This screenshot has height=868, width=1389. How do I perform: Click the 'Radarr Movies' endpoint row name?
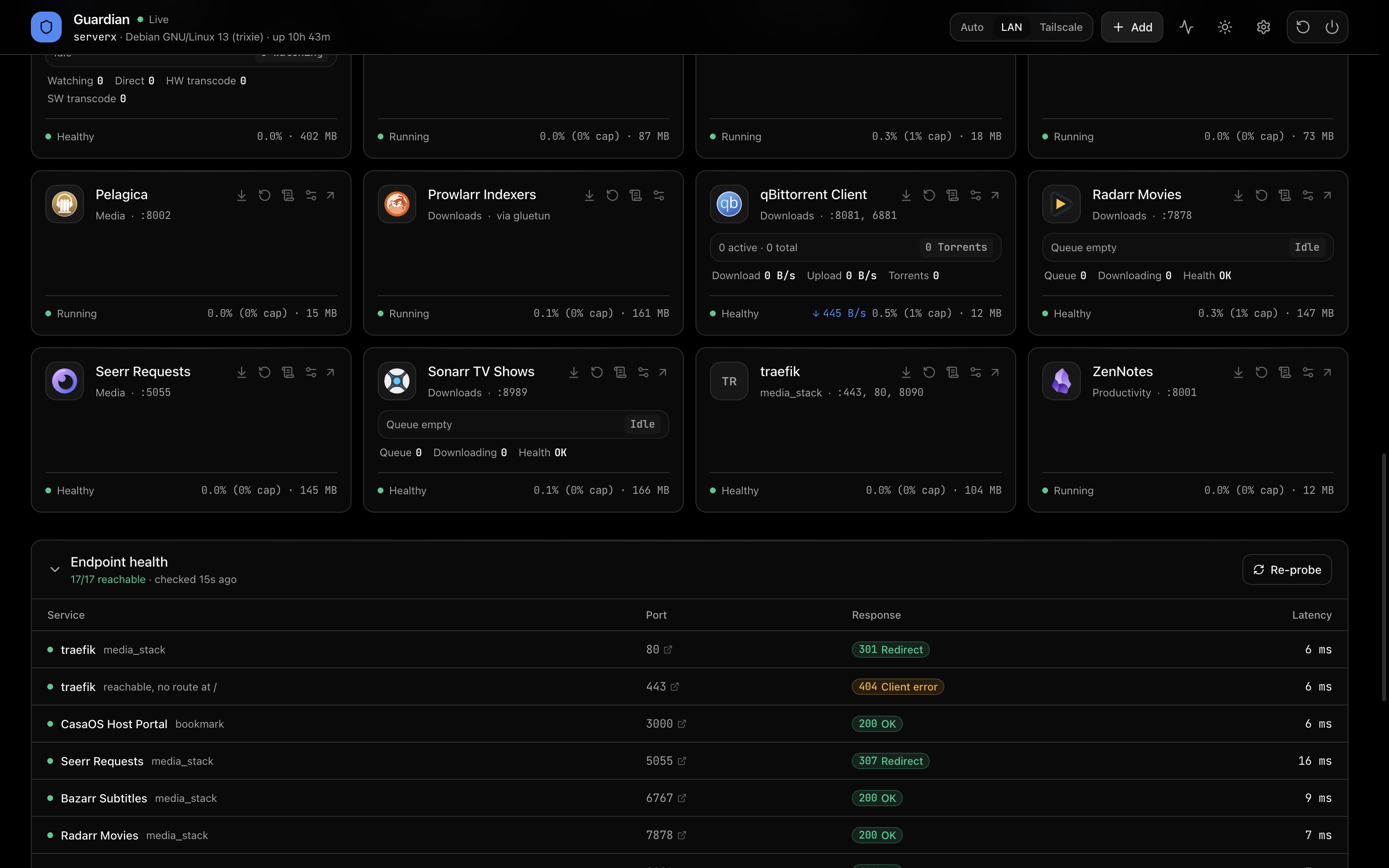point(99,836)
